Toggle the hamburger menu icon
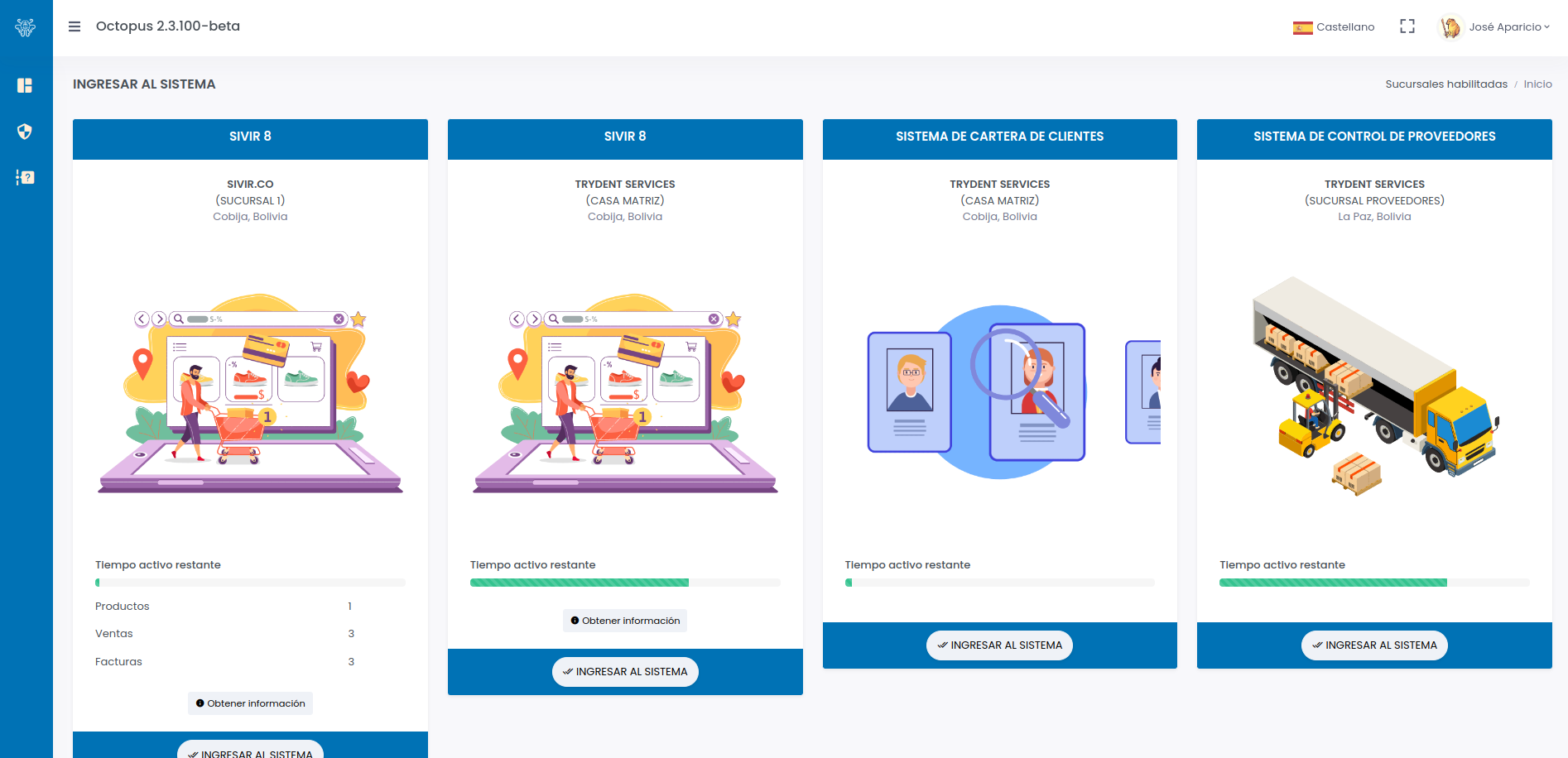This screenshot has width=1568, height=758. 75,26
